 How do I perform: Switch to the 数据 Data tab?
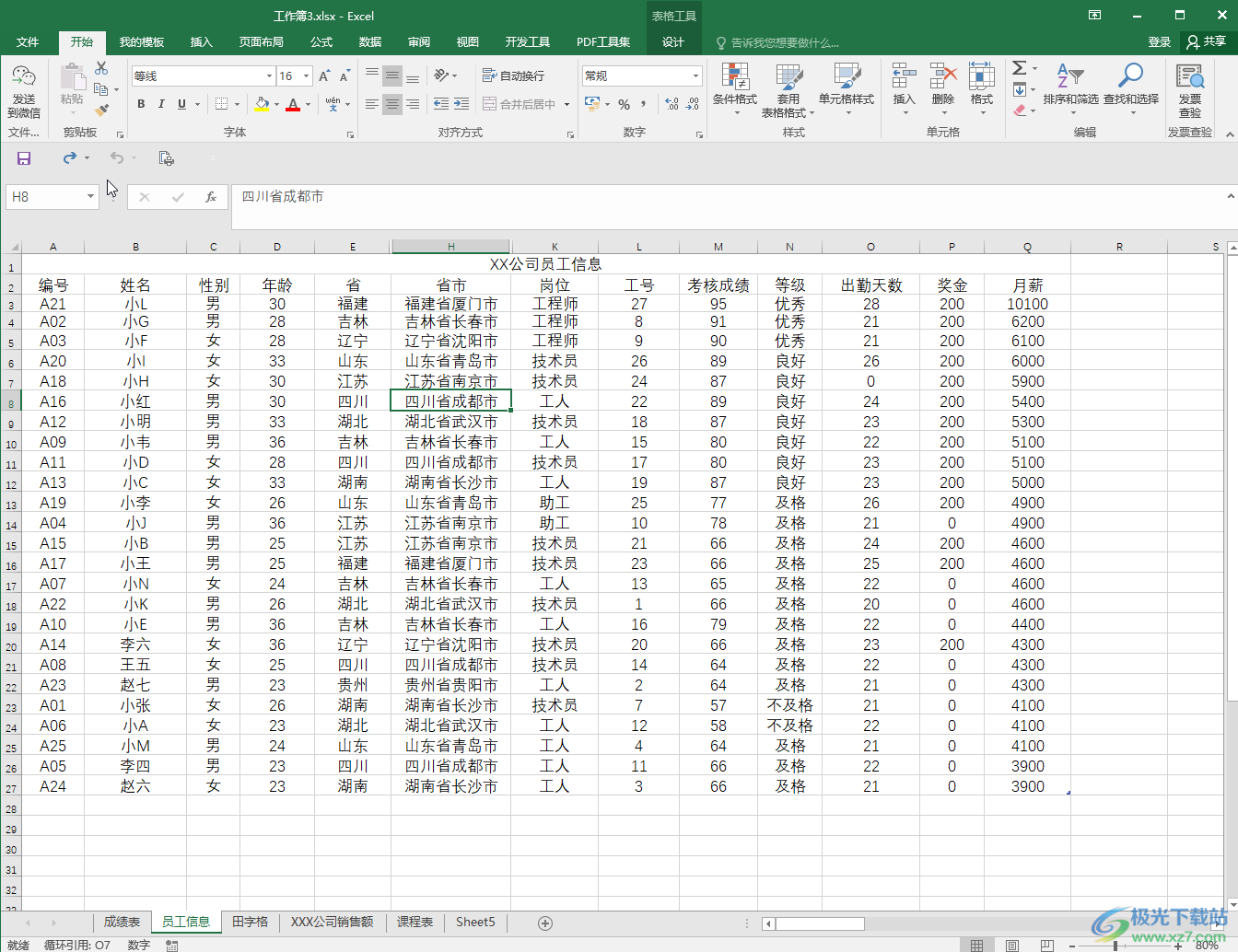[370, 41]
